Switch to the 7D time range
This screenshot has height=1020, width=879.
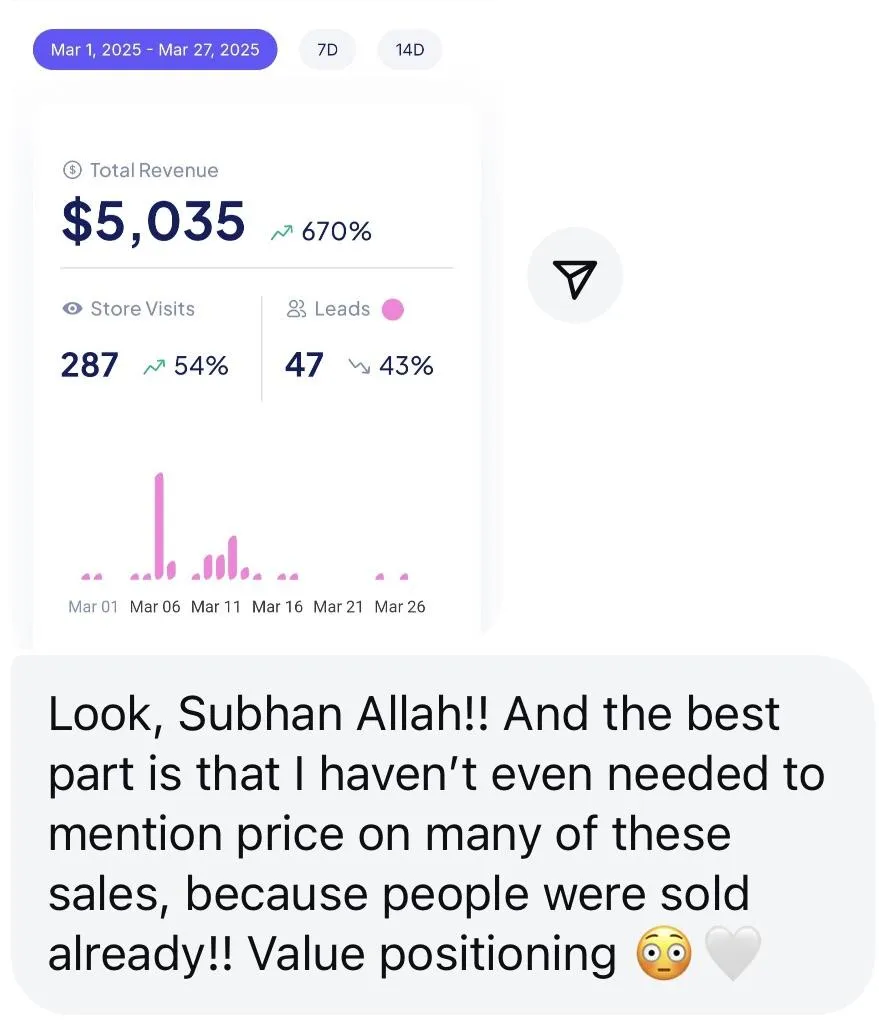(327, 49)
